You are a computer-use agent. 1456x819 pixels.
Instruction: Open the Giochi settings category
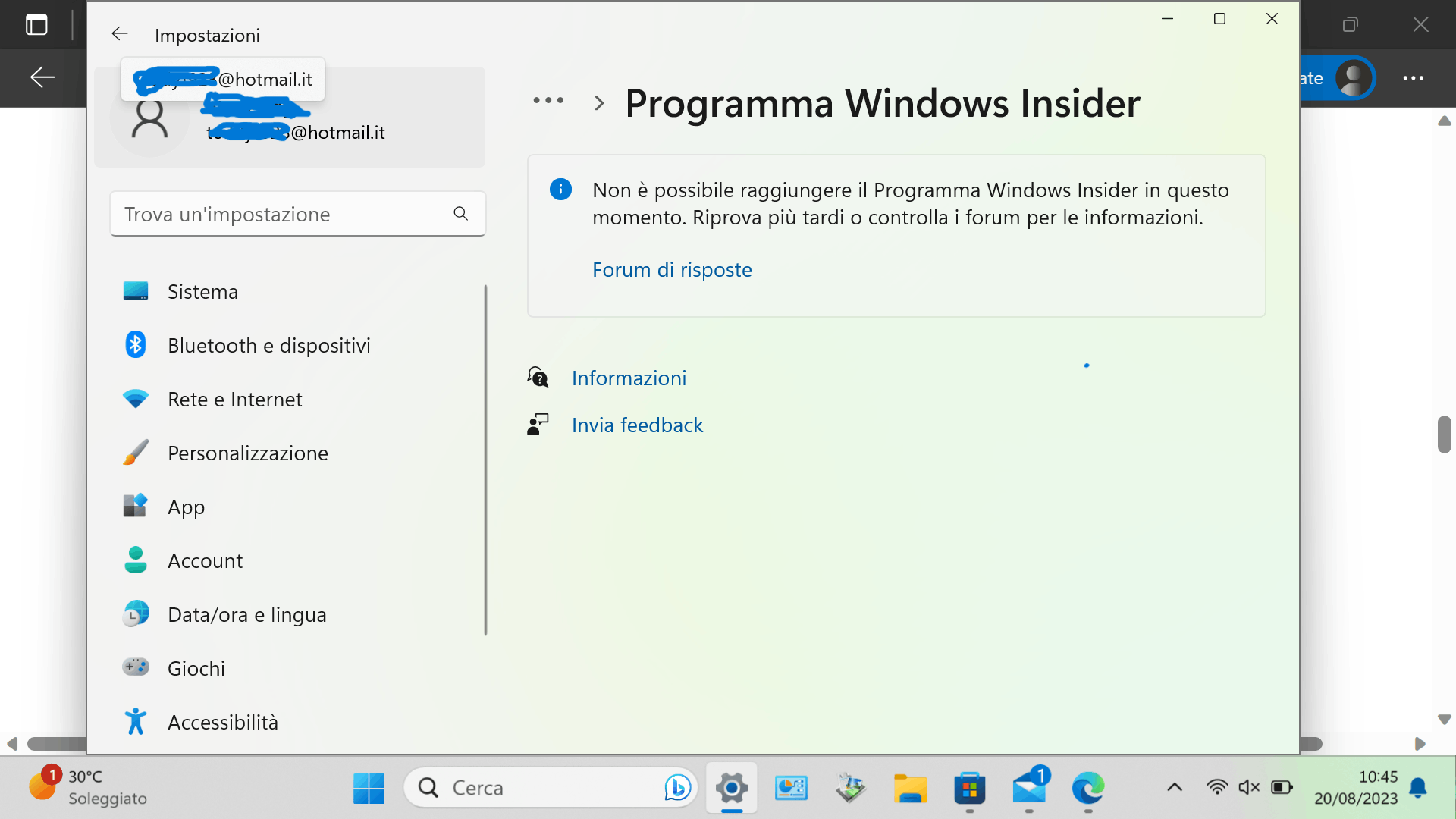point(196,669)
